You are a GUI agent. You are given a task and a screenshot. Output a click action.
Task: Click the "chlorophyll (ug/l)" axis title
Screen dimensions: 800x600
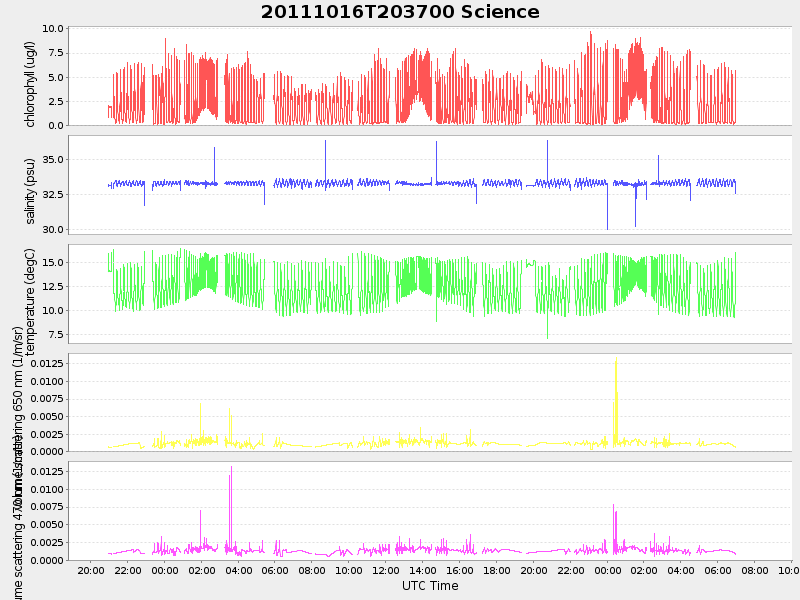(30, 85)
